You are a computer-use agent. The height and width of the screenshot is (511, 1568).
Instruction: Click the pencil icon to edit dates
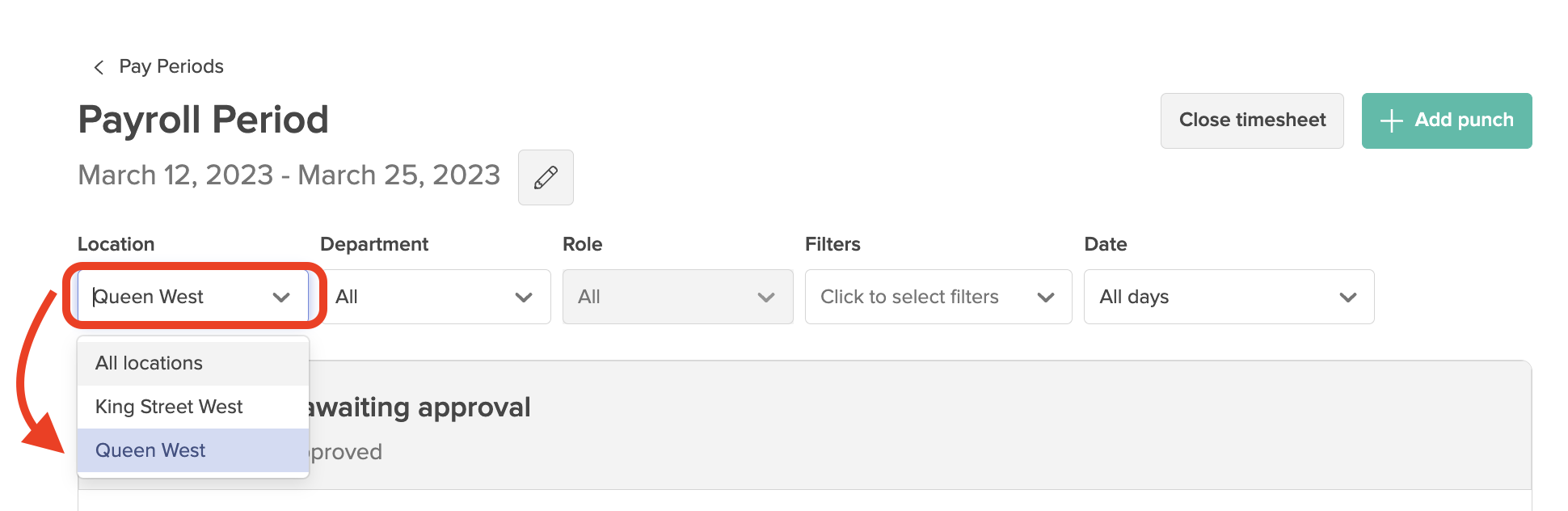click(545, 177)
